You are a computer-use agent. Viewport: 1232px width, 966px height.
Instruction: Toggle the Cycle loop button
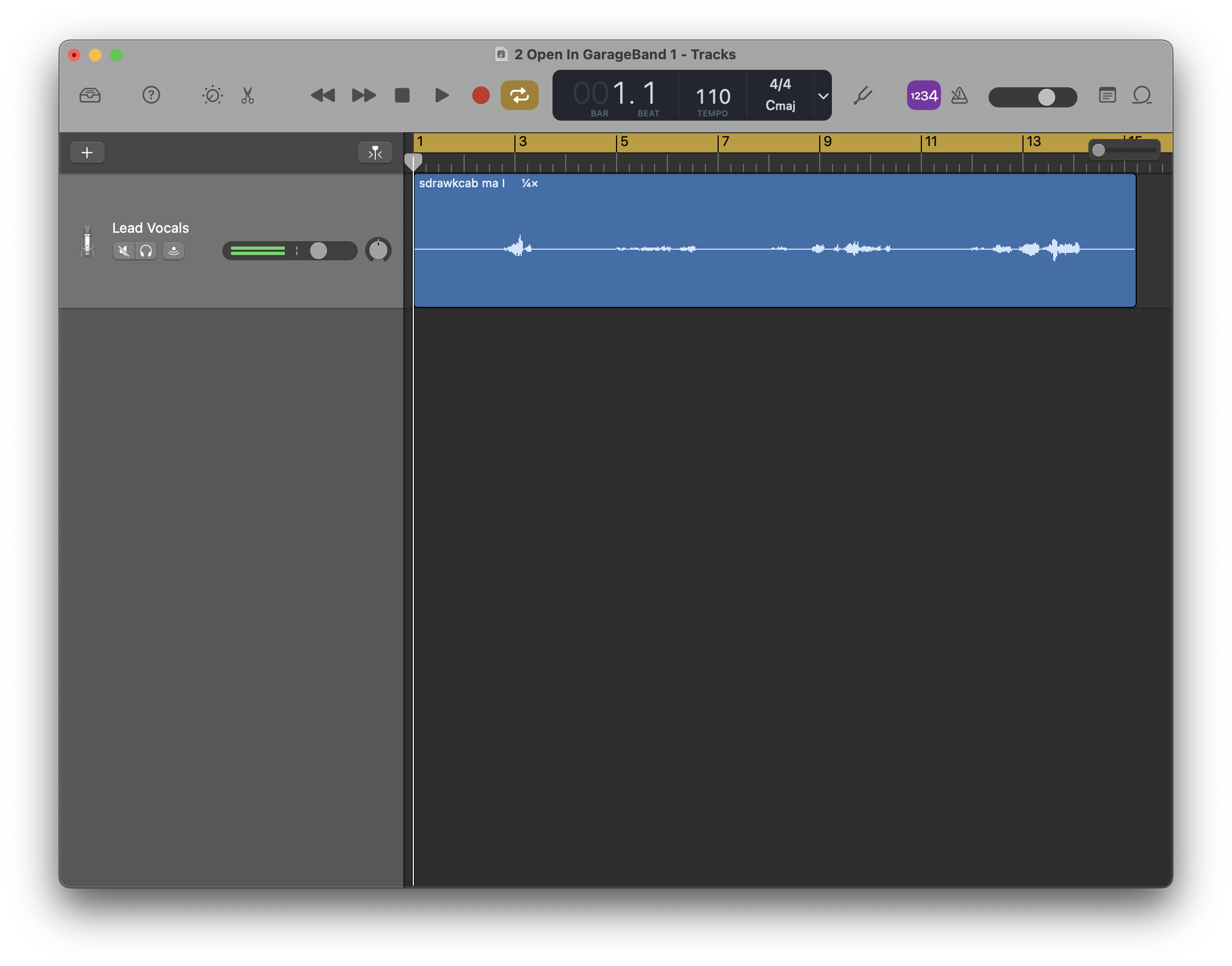click(519, 95)
